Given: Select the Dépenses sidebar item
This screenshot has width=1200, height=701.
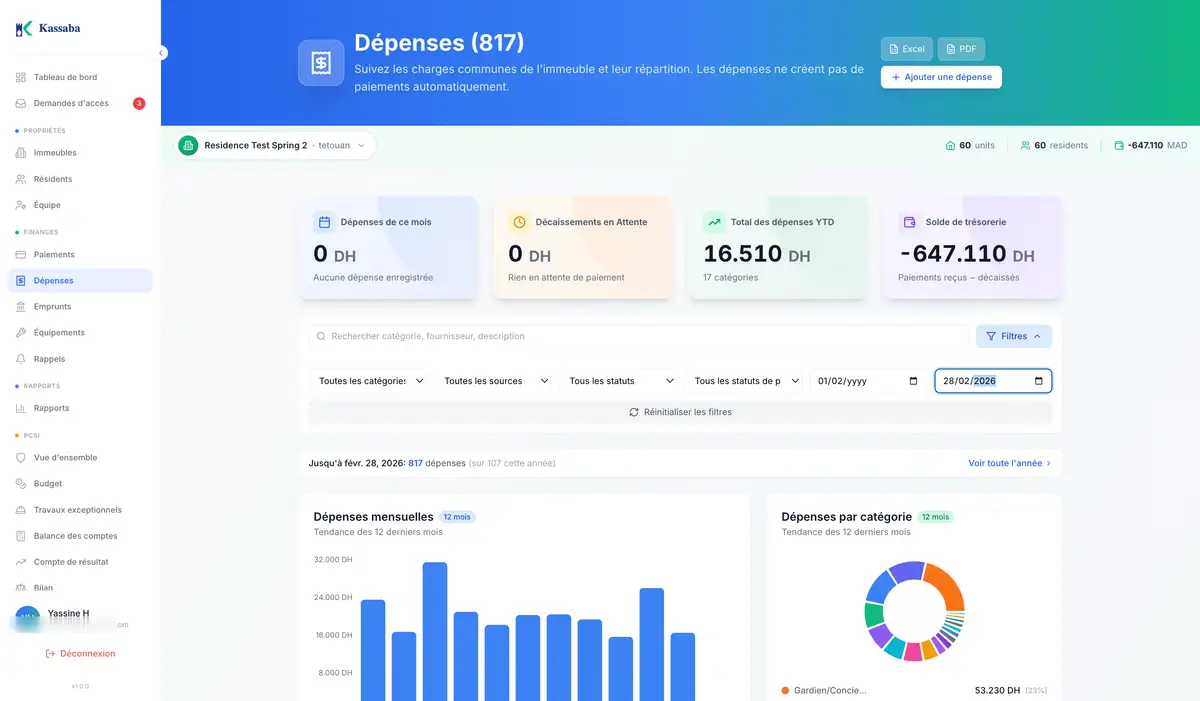Looking at the screenshot, I should pos(80,281).
